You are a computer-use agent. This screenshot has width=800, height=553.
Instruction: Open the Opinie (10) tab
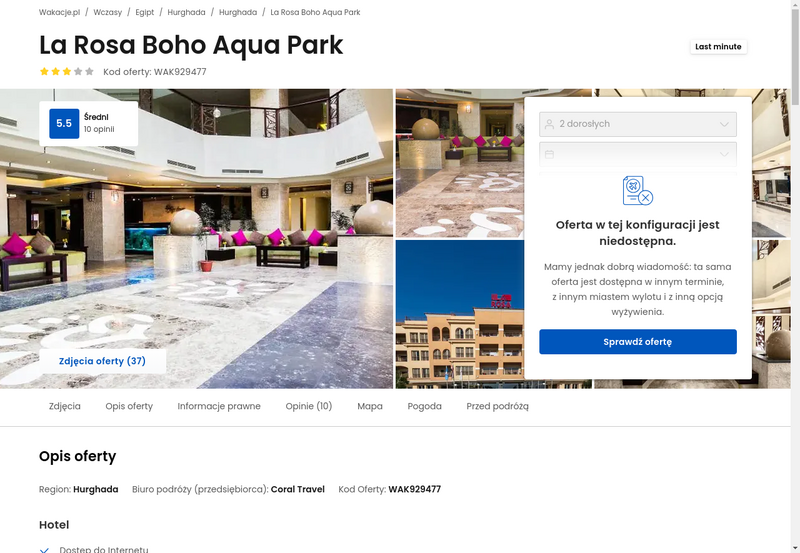(x=309, y=406)
